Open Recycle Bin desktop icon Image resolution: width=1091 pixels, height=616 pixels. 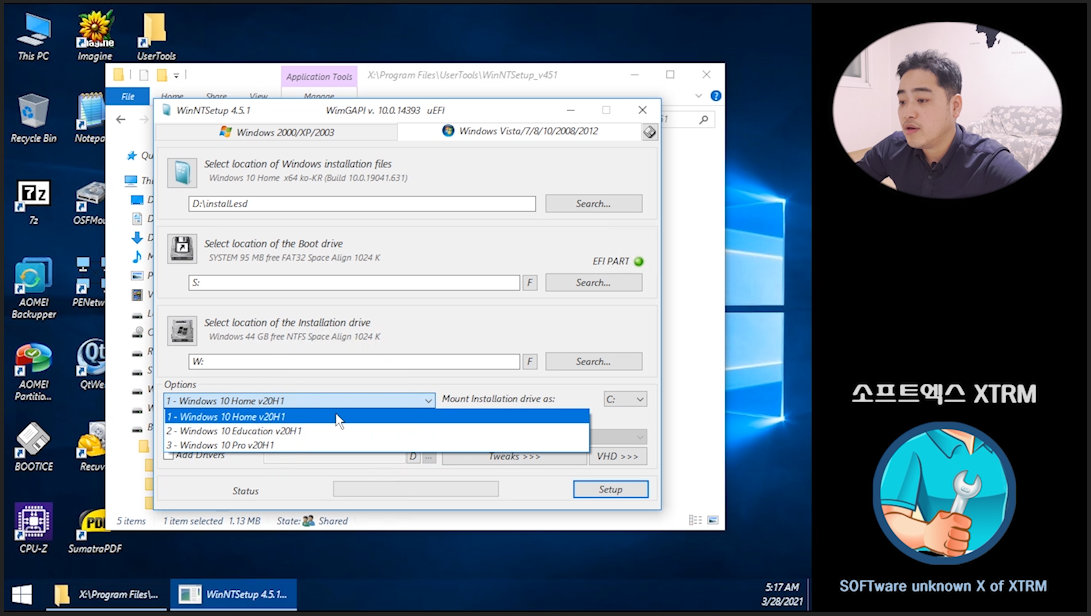(x=33, y=119)
